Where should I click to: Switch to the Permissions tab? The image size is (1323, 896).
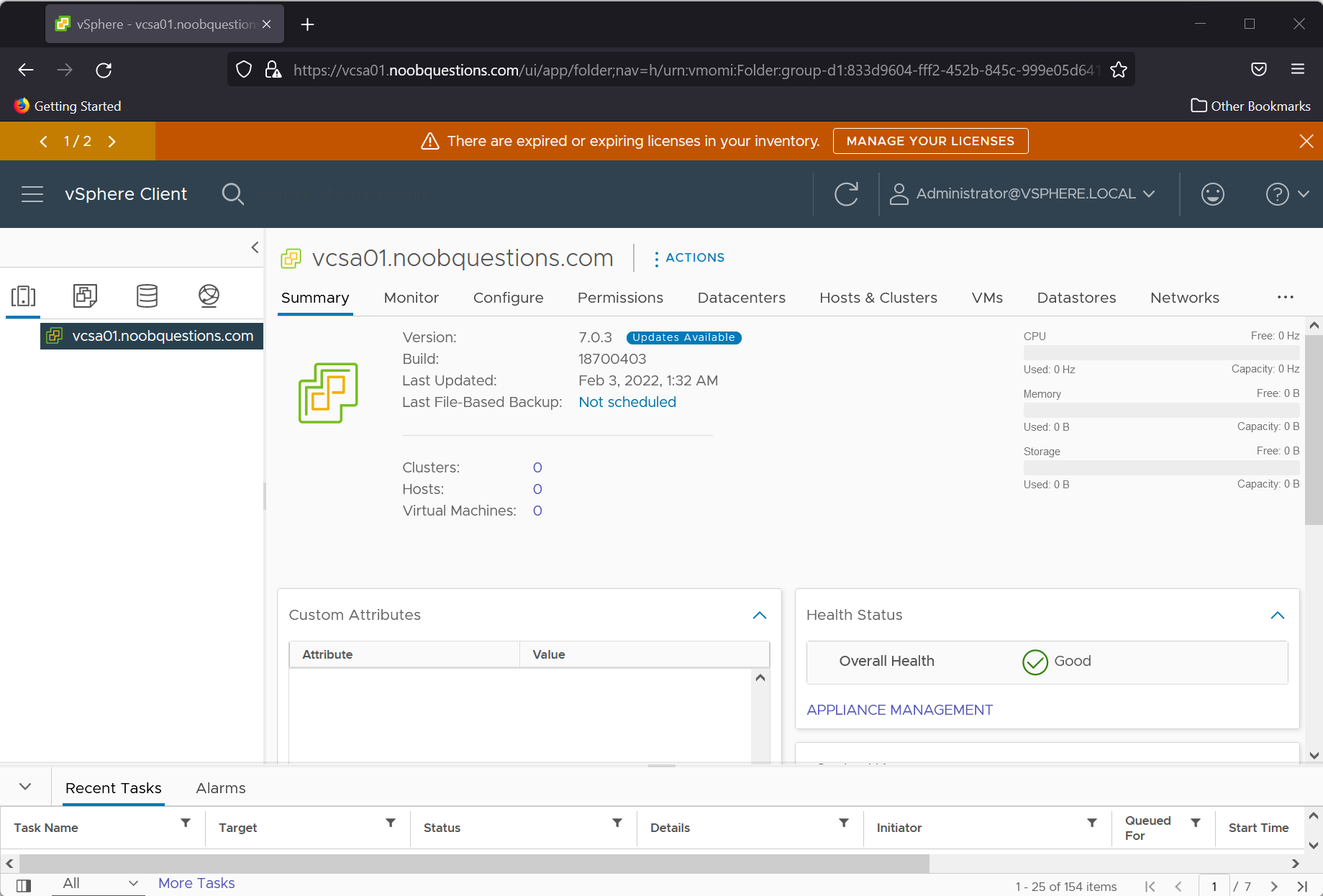tap(620, 298)
